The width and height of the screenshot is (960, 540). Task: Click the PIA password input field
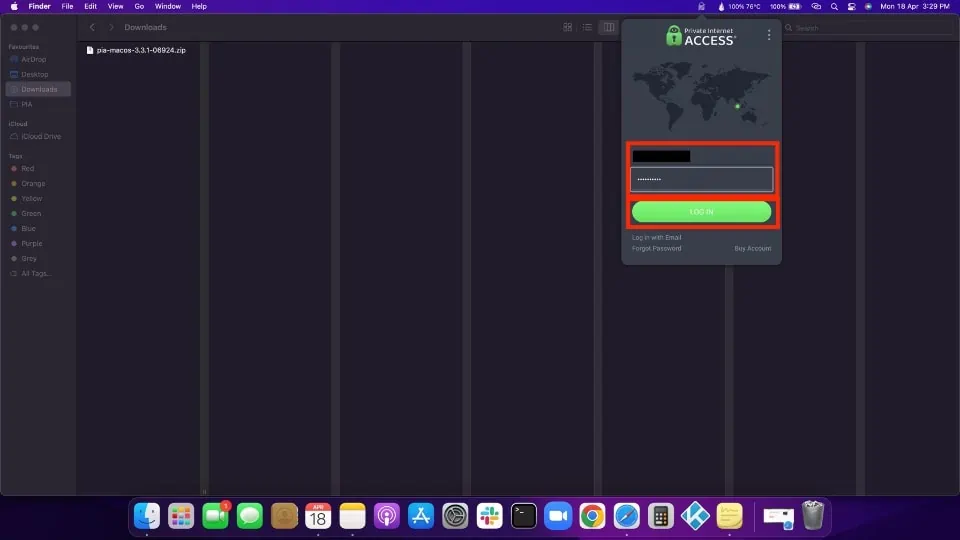[x=702, y=179]
